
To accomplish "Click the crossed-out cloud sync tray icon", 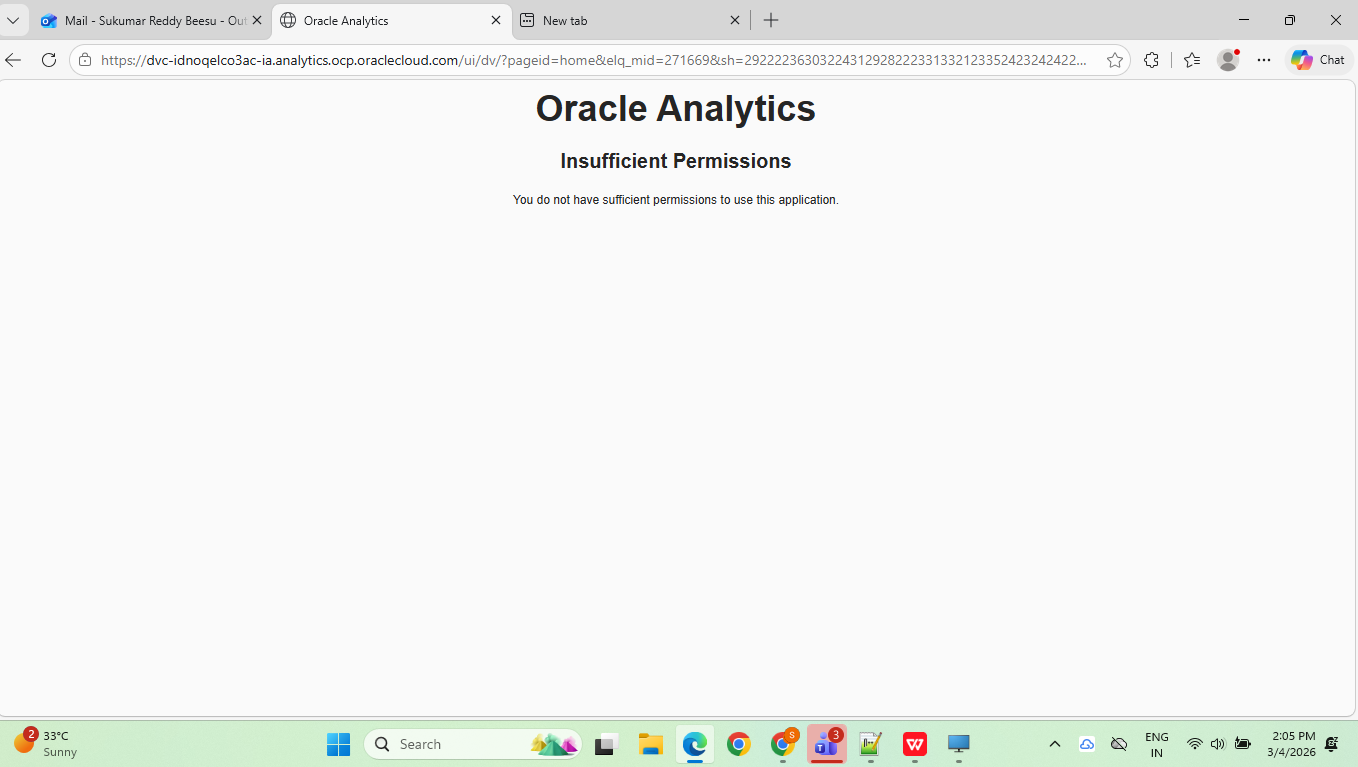I will pos(1120,744).
